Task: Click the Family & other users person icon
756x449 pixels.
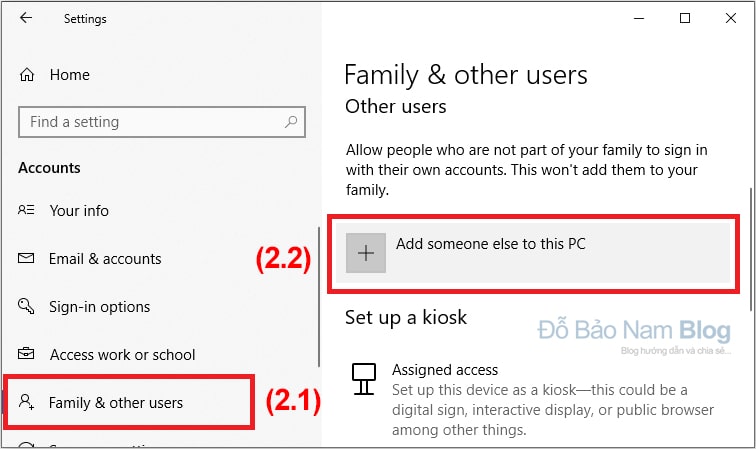Action: point(26,401)
